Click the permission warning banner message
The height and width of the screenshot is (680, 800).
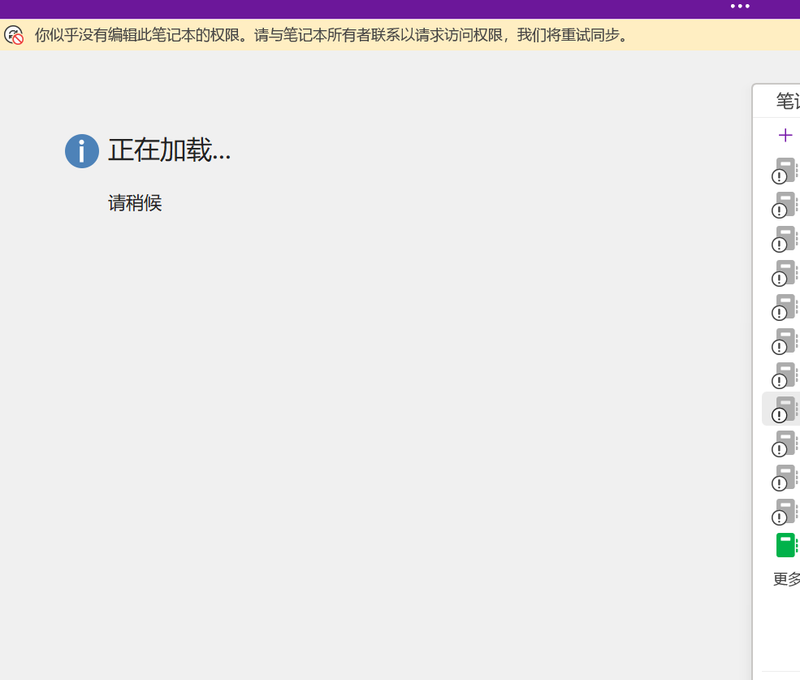click(331, 35)
